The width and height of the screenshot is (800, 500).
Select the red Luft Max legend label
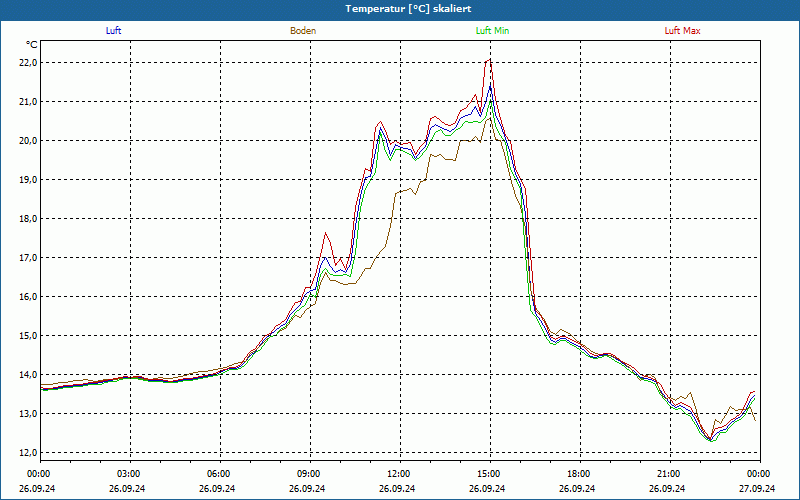pos(682,31)
